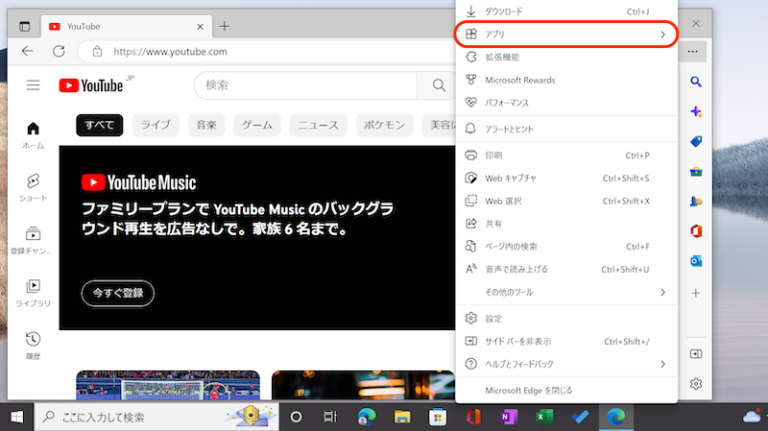Open sidebar shopping tag icon
This screenshot has width=768, height=431.
click(x=696, y=142)
